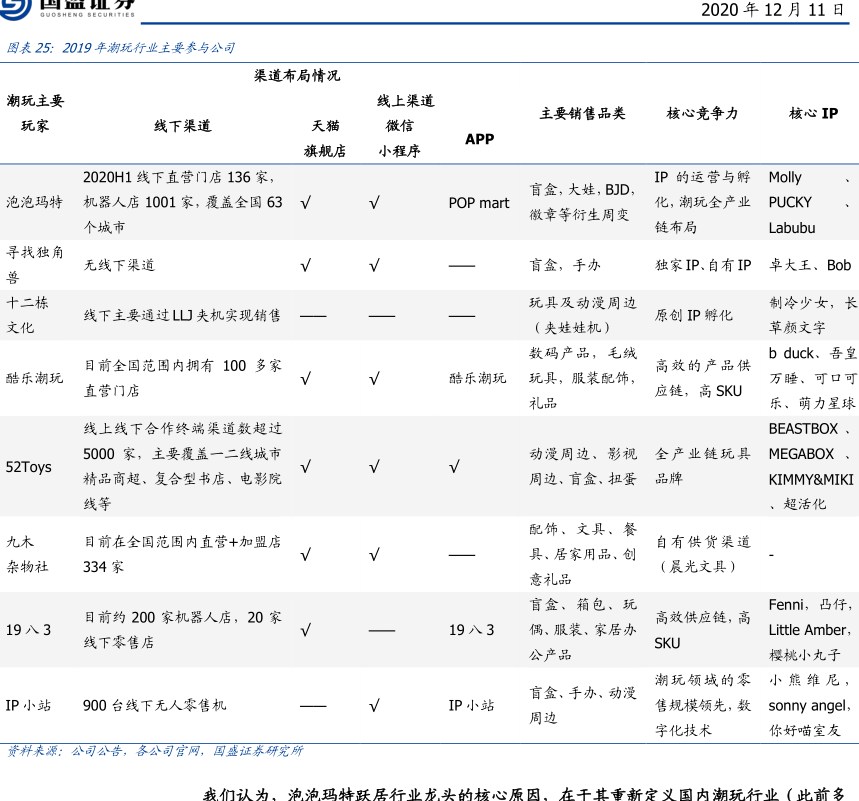The image size is (859, 801).
Task: Click the 线上线下合作终端渠道数超过 5000 家 cell
Action: [x=182, y=466]
